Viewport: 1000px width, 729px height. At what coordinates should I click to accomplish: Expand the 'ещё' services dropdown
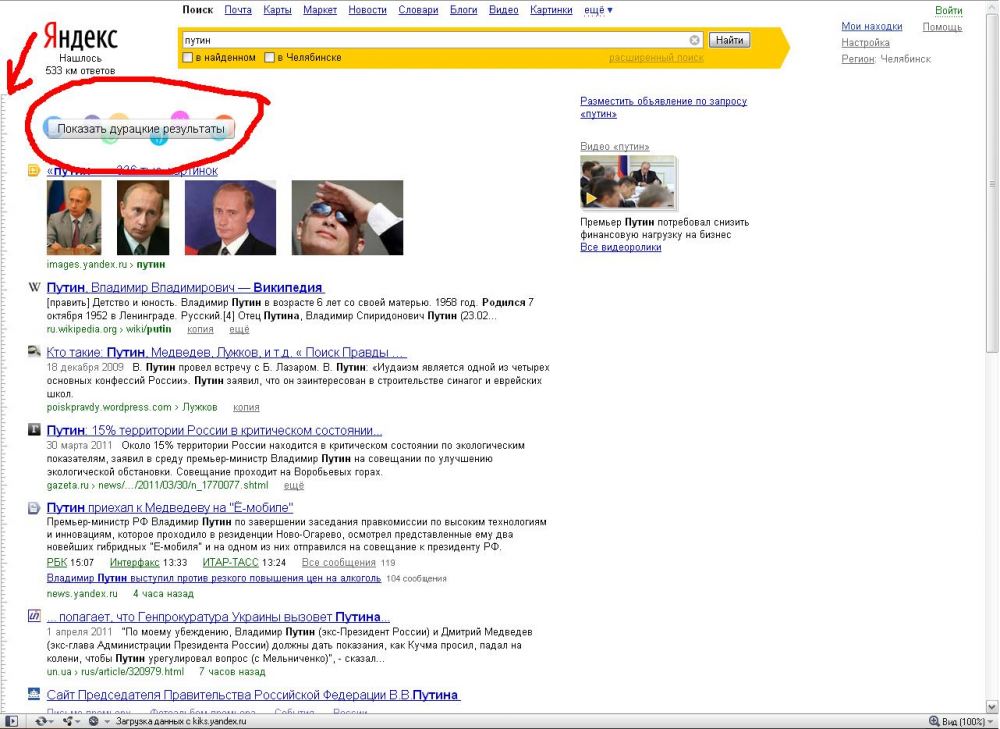pos(598,10)
